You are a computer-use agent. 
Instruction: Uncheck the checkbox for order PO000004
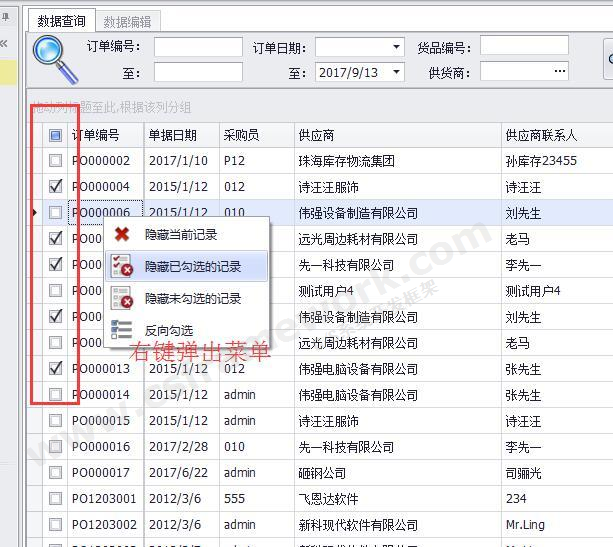point(56,186)
